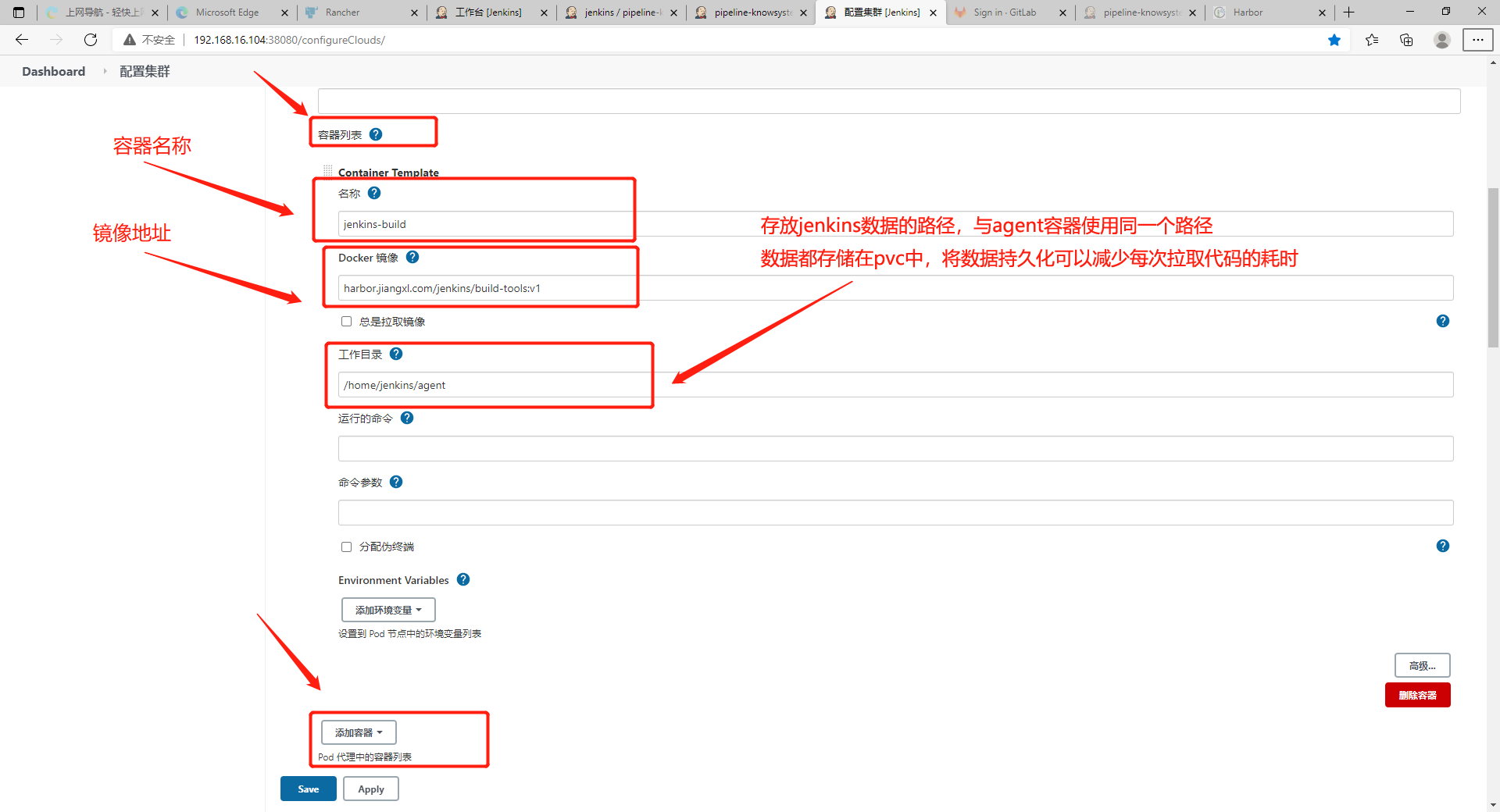This screenshot has height=812, width=1500.
Task: Open the browser favorites list
Action: tap(1372, 40)
